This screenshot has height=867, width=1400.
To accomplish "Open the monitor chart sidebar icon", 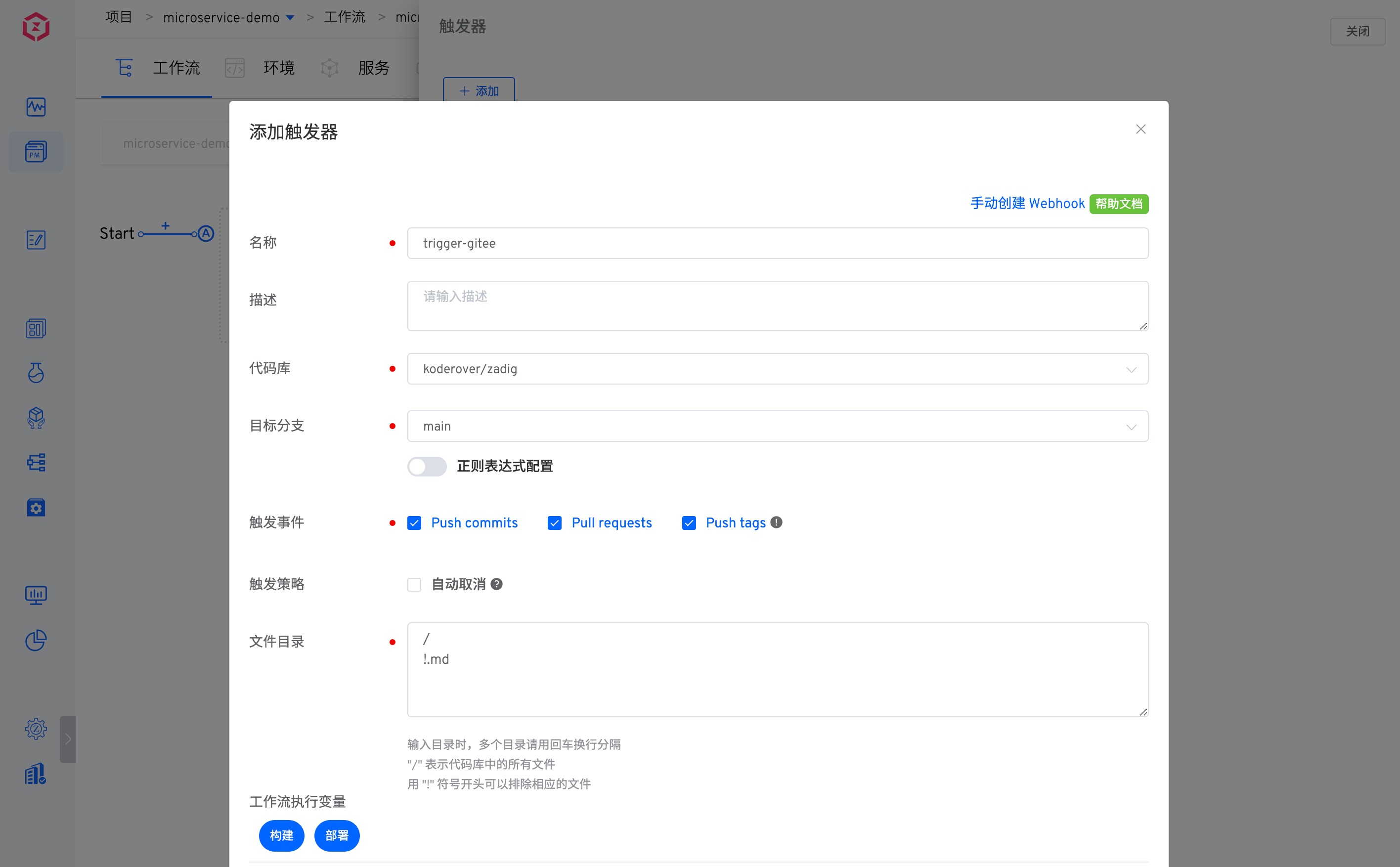I will (36, 595).
